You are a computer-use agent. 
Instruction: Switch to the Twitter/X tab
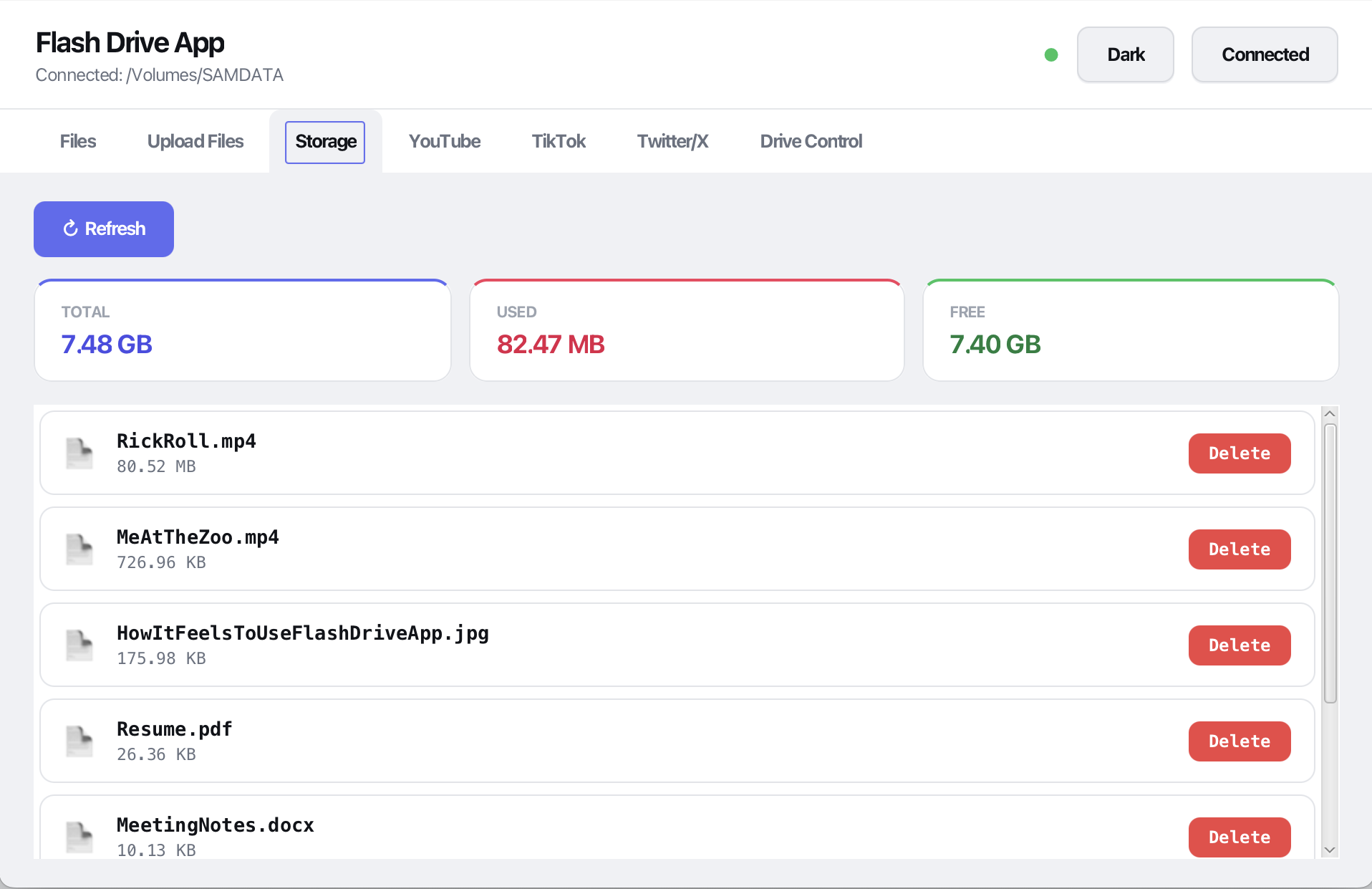(672, 141)
